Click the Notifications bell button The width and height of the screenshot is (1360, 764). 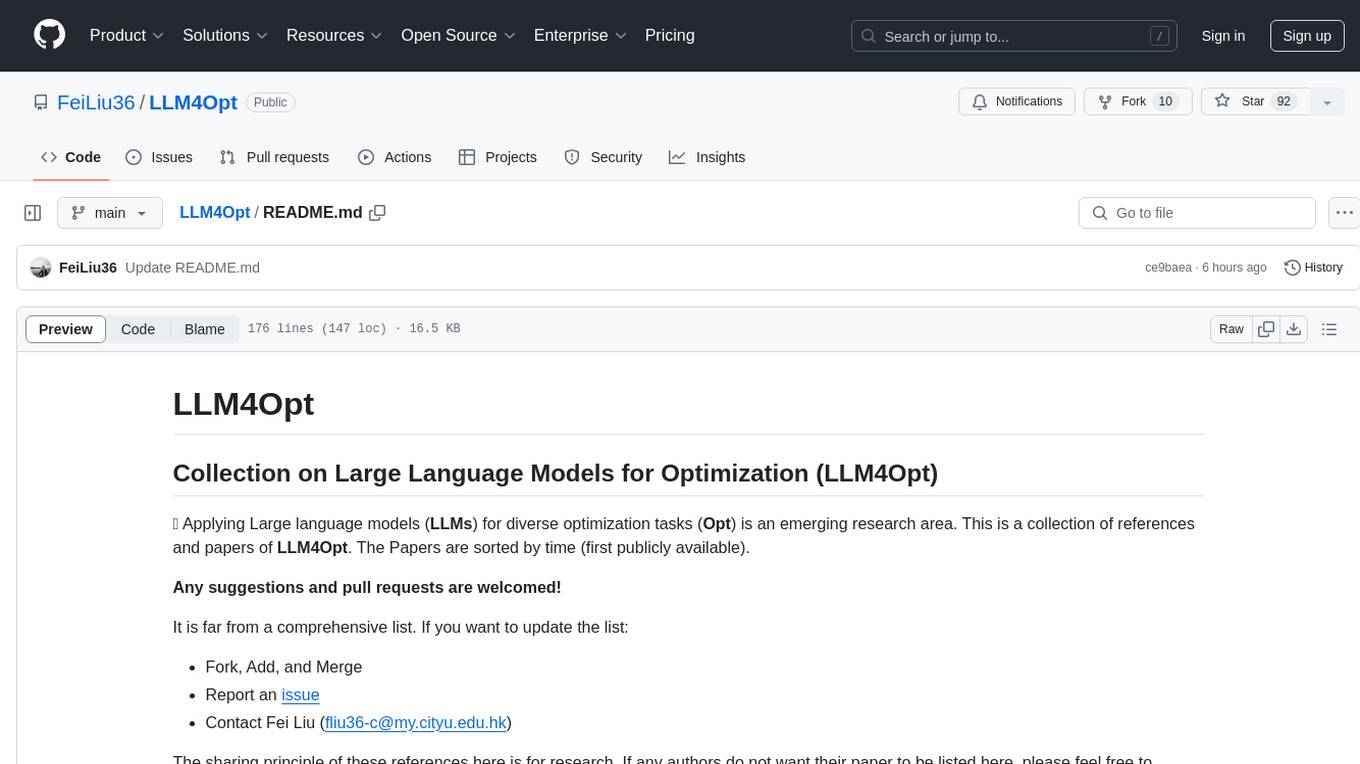pos(1017,102)
